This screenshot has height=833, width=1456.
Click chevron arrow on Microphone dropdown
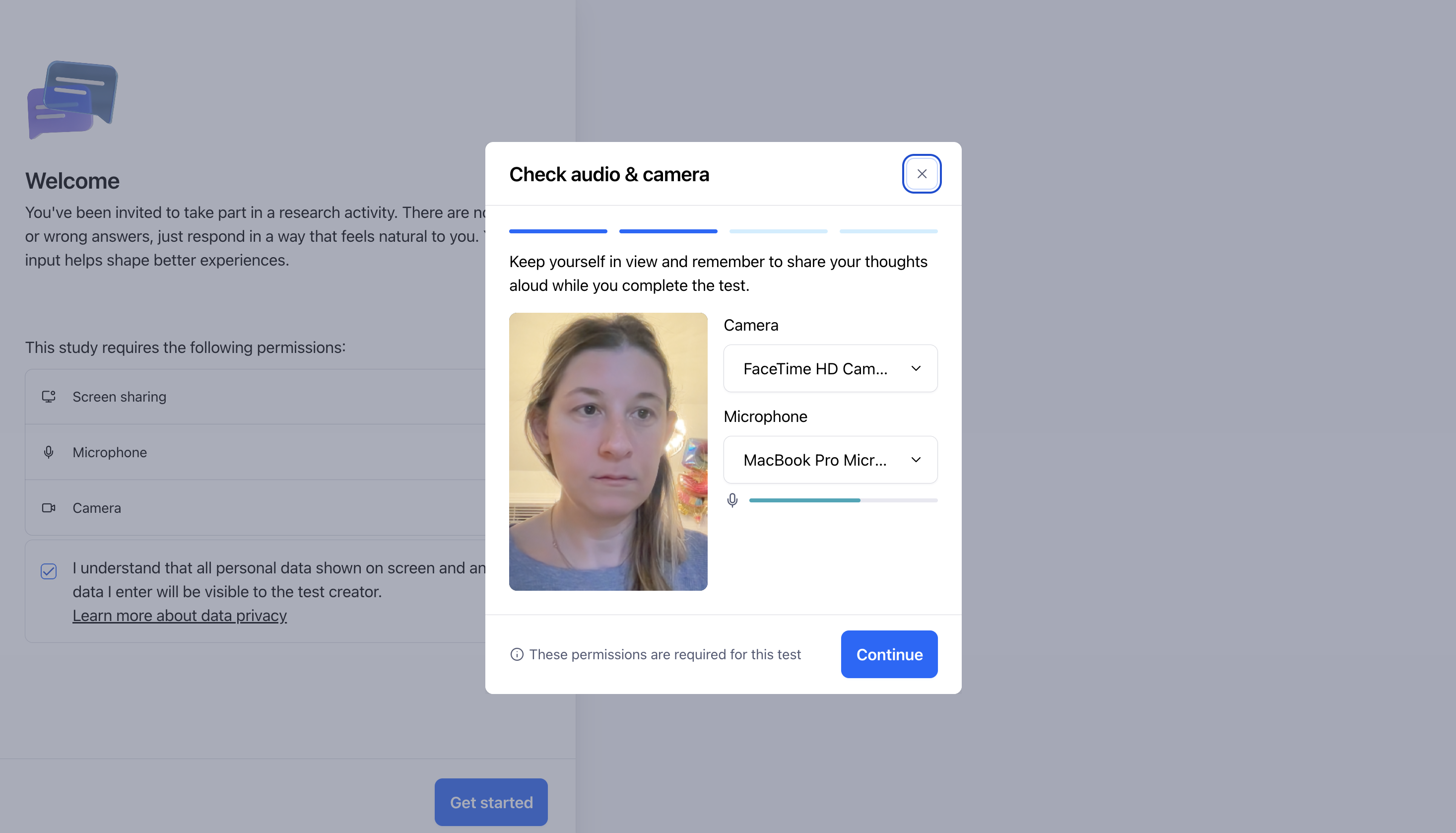(x=916, y=460)
